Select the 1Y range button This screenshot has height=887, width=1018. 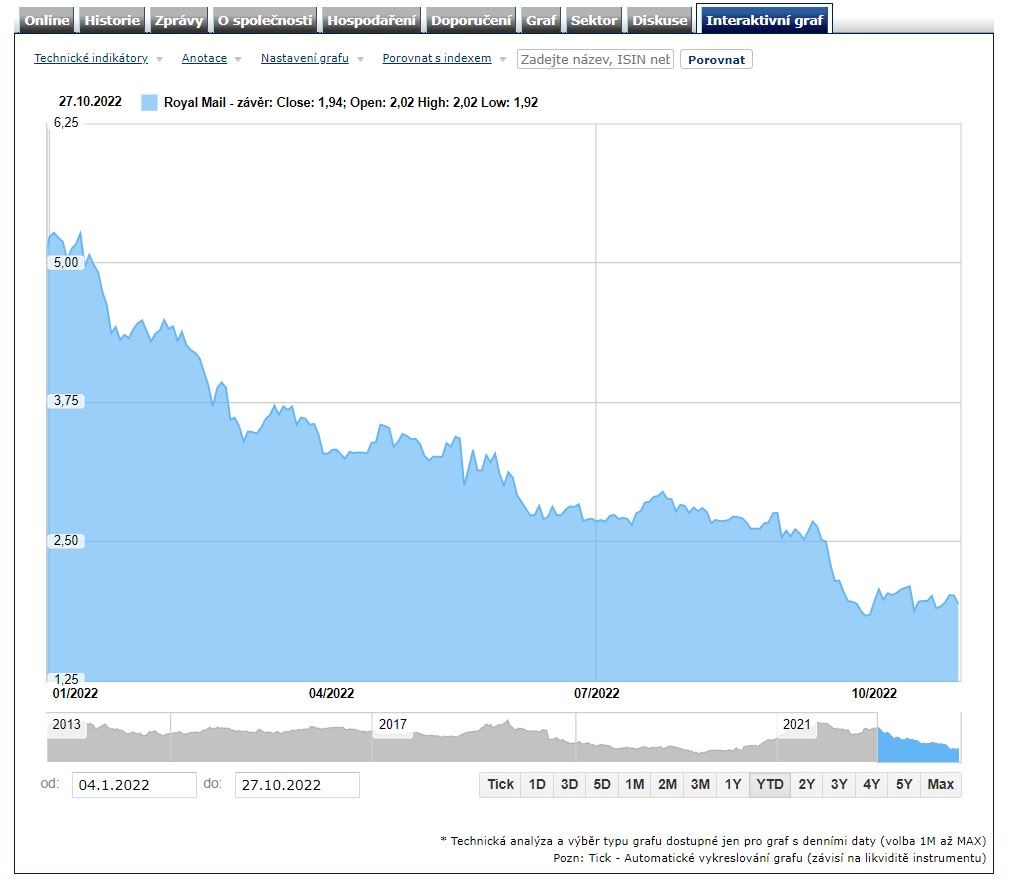[733, 784]
